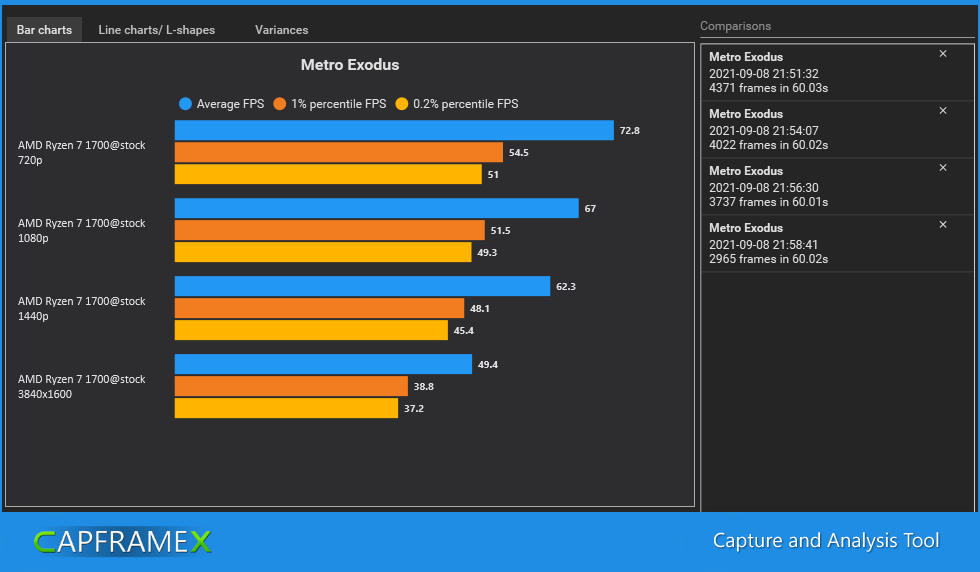This screenshot has width=980, height=572.
Task: Select the record with 4371 frames in 60.03s
Action: 838,73
